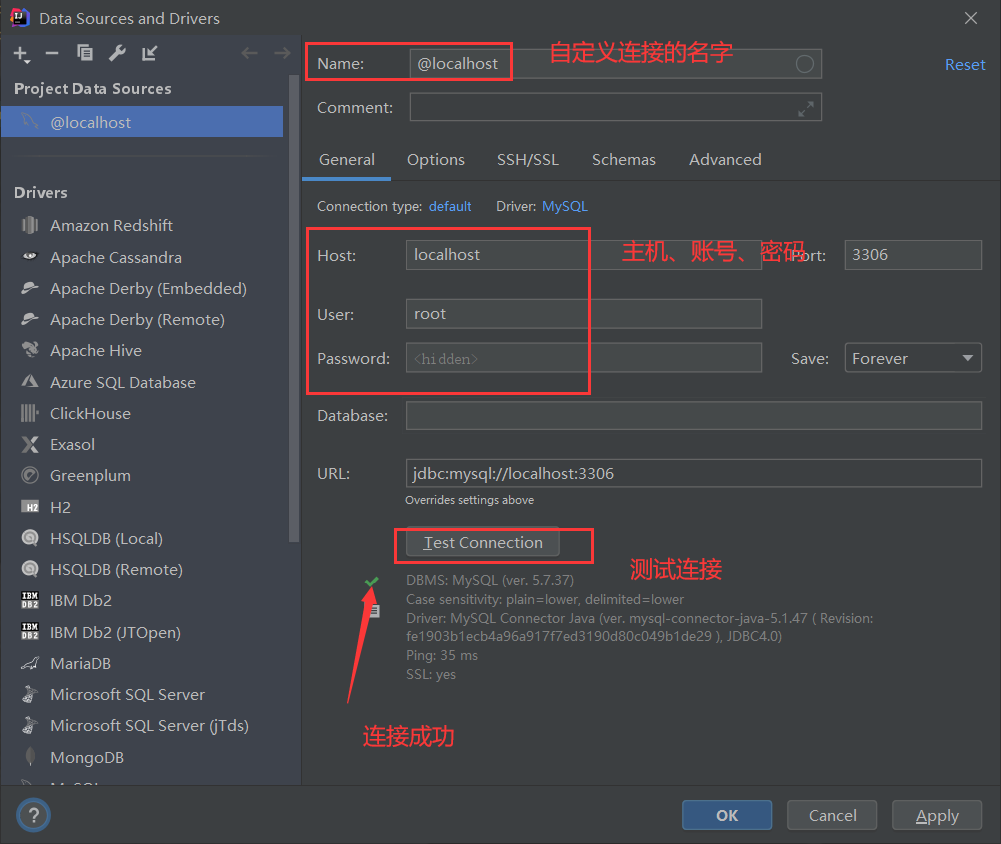Switch to the Schemas tab
1001x844 pixels.
click(623, 160)
